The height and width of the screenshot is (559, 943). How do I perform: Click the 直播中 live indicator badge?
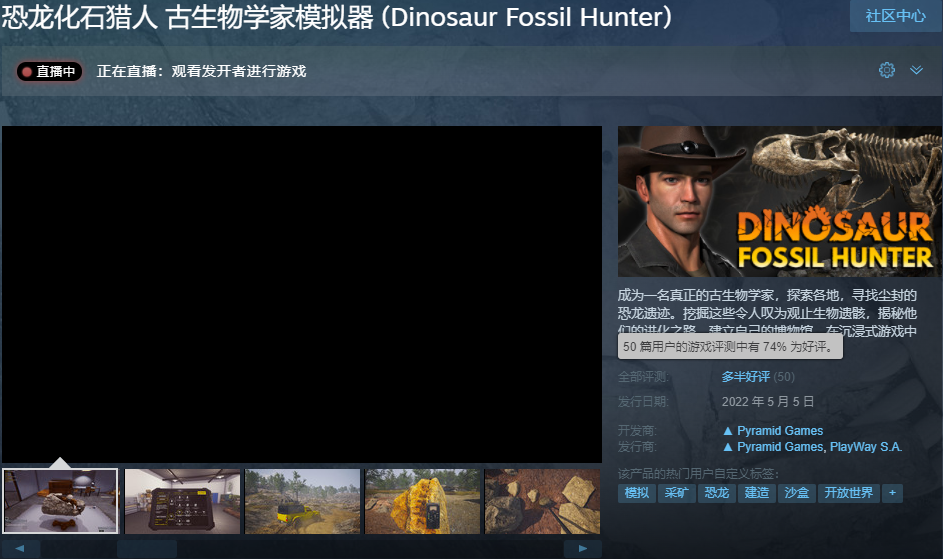point(49,72)
